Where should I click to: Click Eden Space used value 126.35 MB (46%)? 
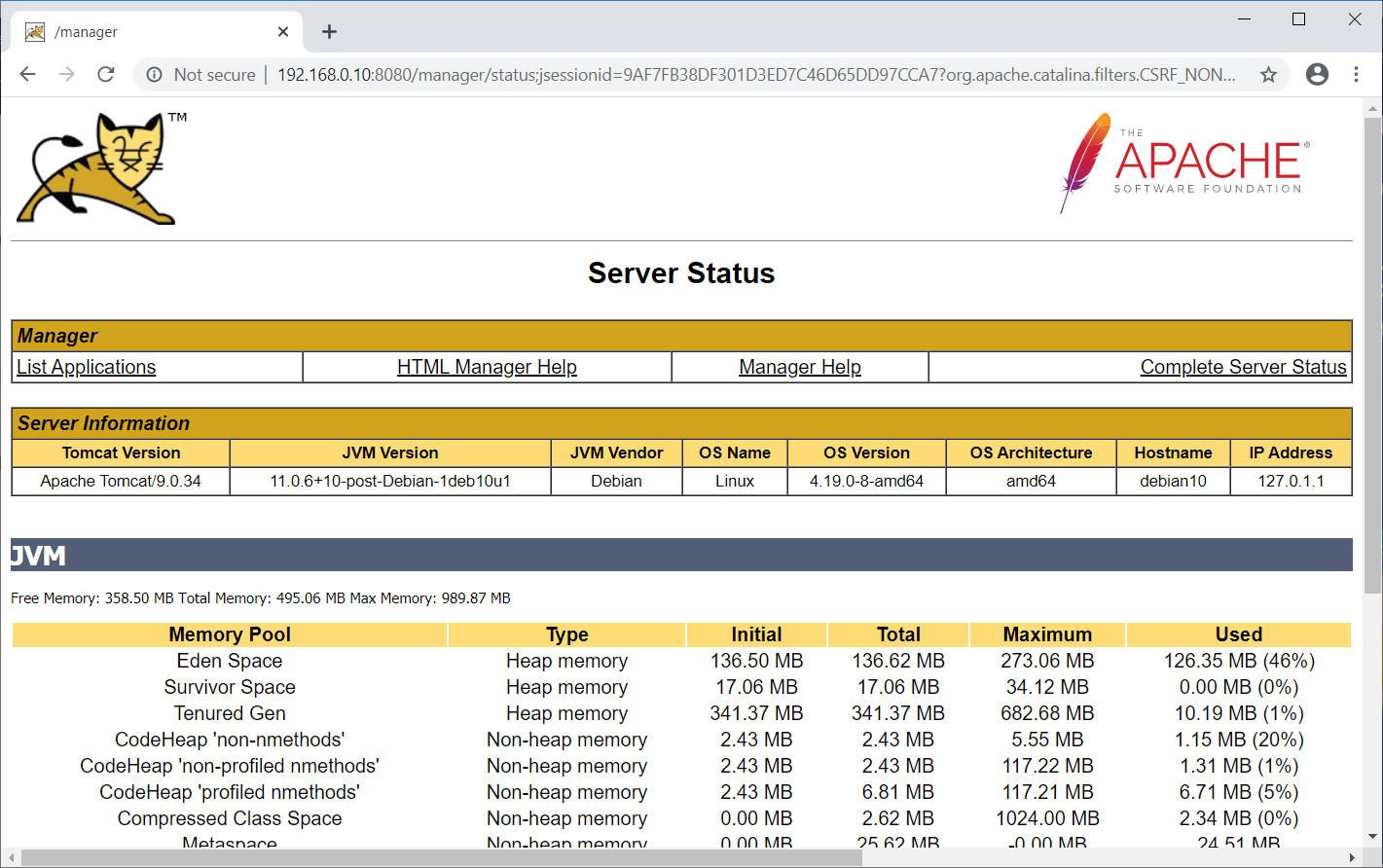click(1239, 661)
